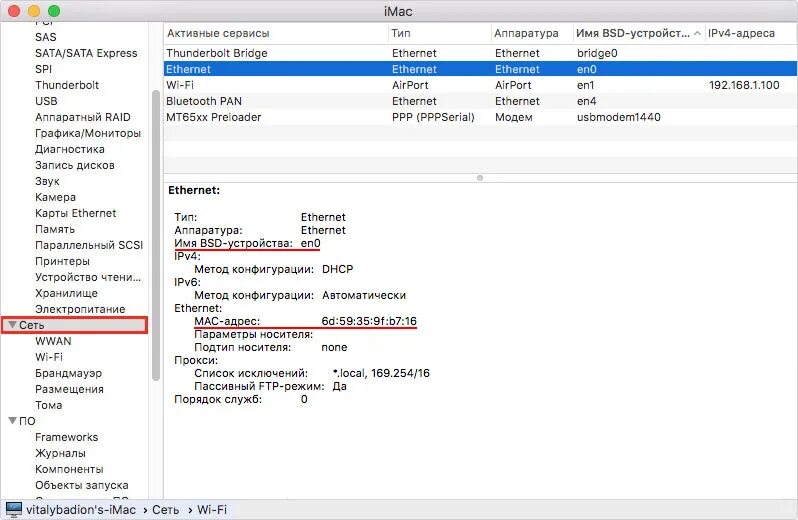The image size is (798, 520).
Task: Open Wi-Fi under Сеть in sidebar
Action: tap(49, 357)
